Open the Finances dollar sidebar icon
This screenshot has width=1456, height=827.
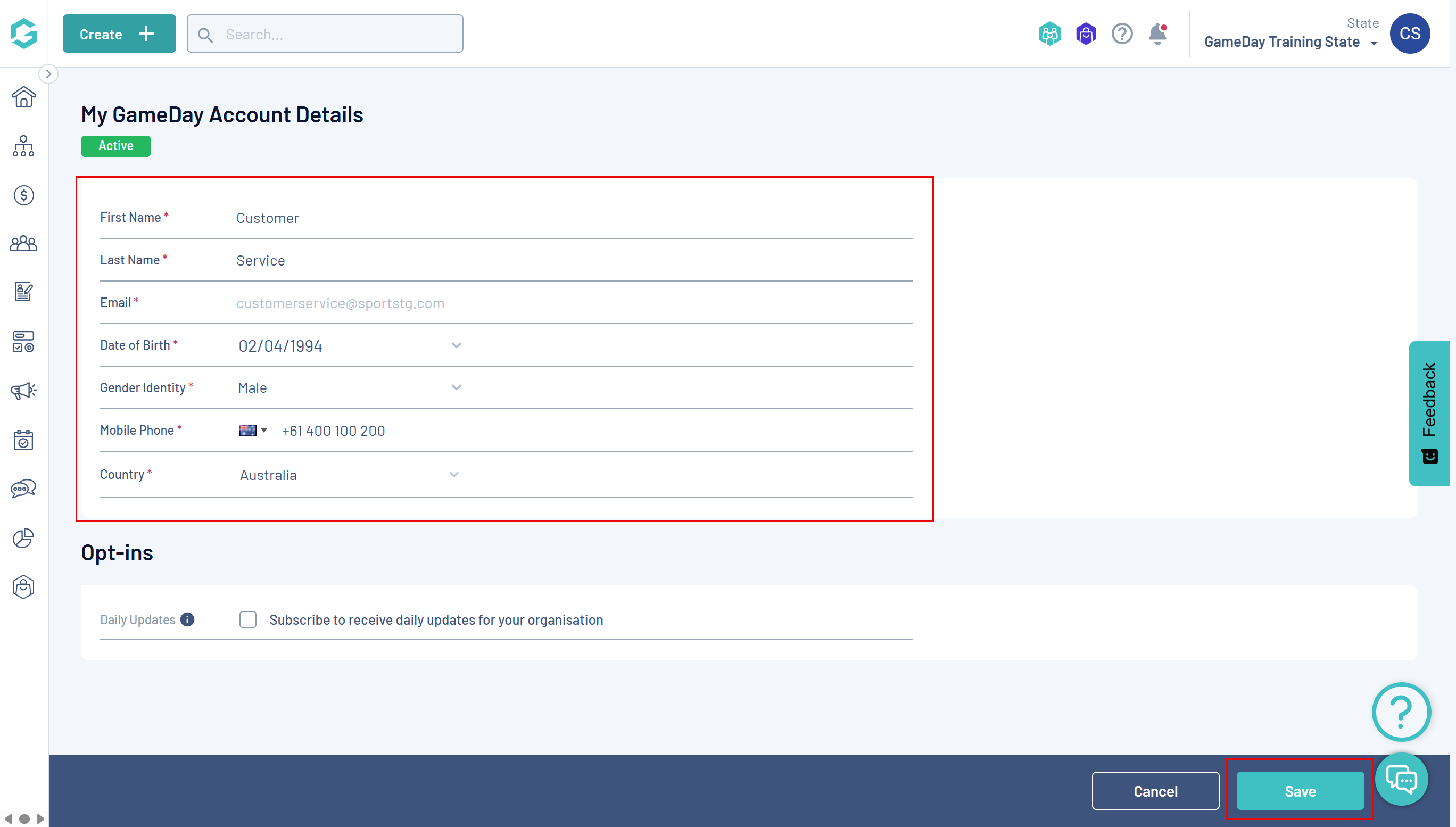[23, 195]
